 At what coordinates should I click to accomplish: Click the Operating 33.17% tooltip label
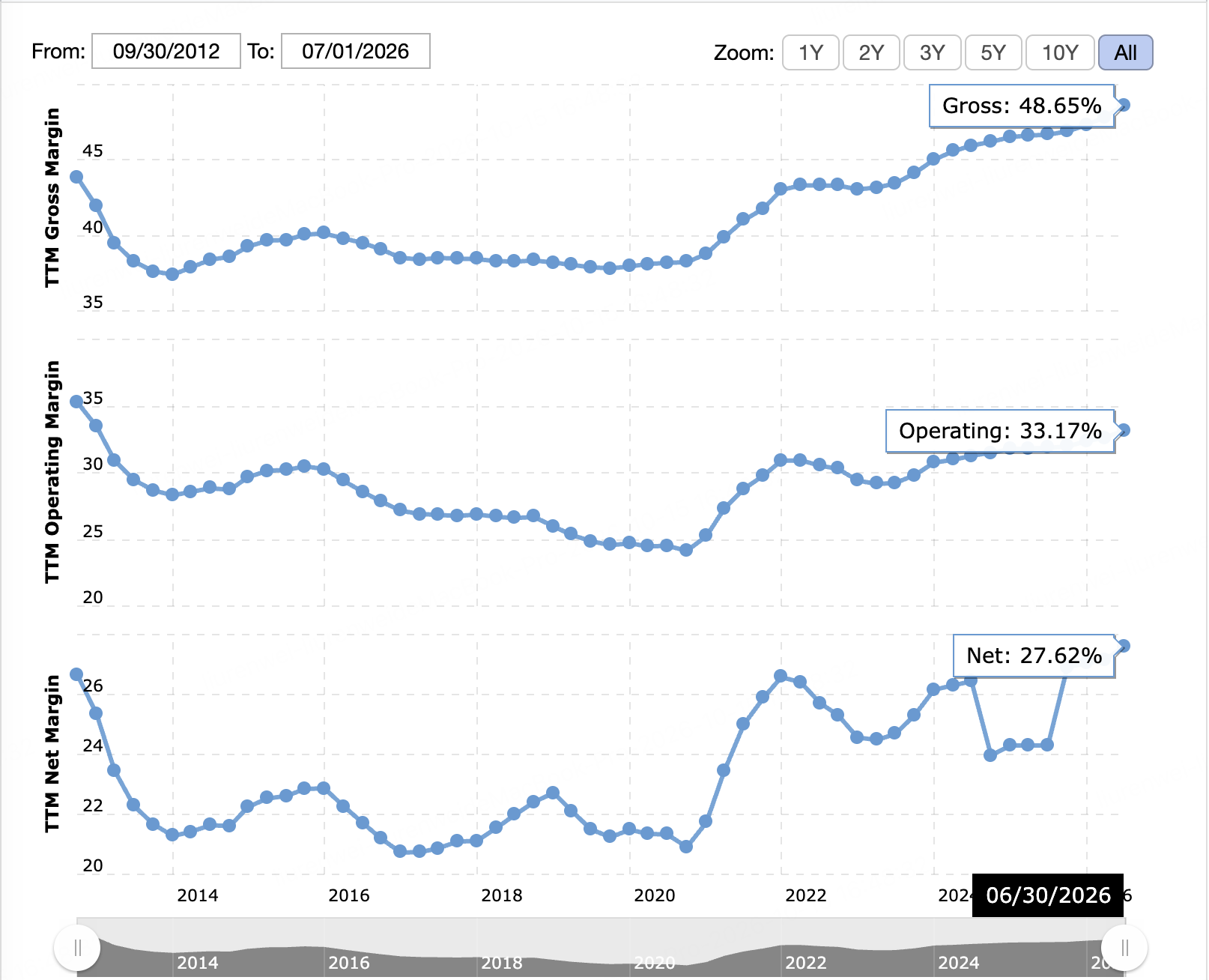pos(1000,431)
